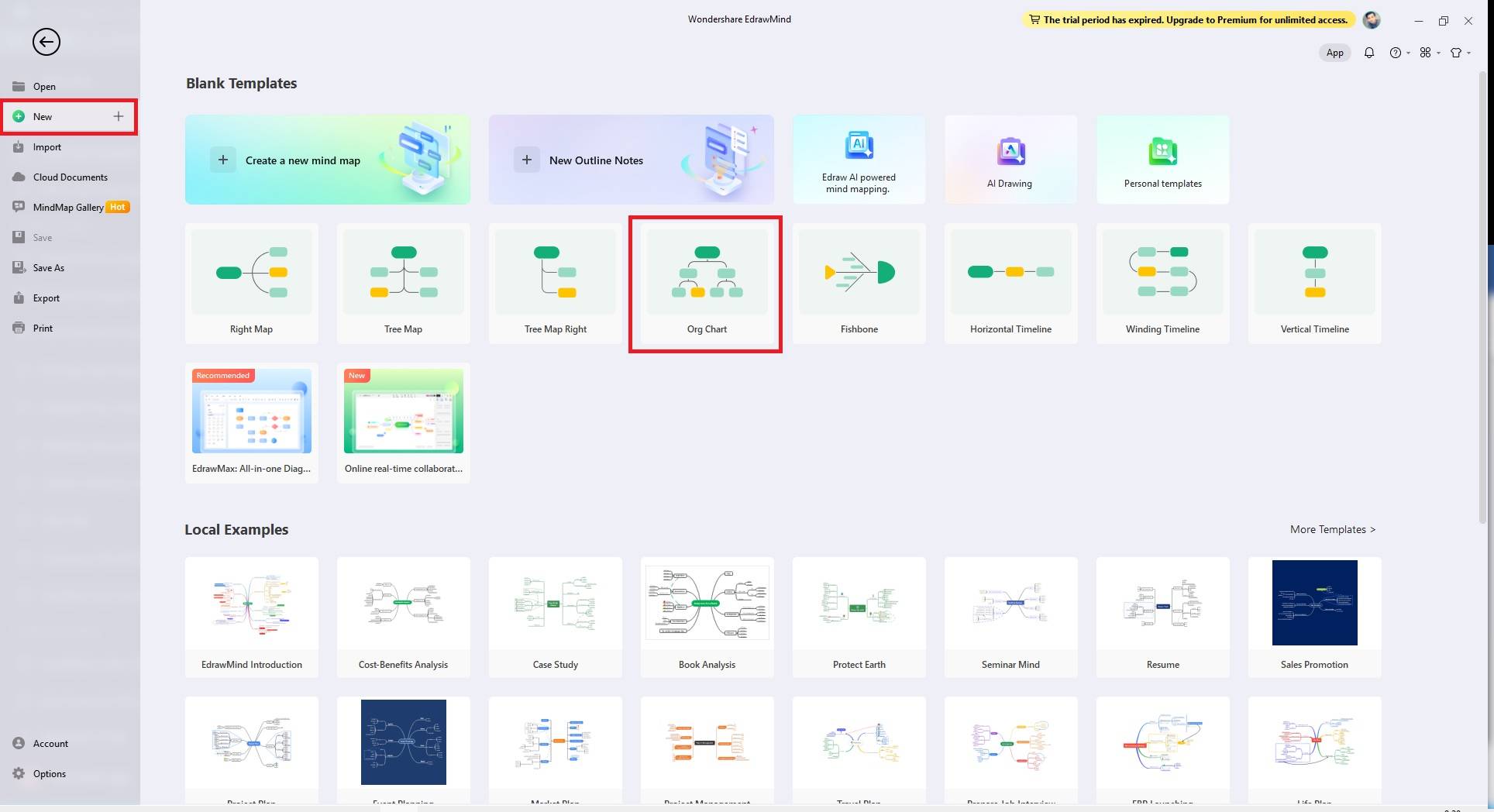This screenshot has width=1494, height=812.
Task: Open the EdrawMax All-in-one Diagram card
Action: click(x=252, y=423)
